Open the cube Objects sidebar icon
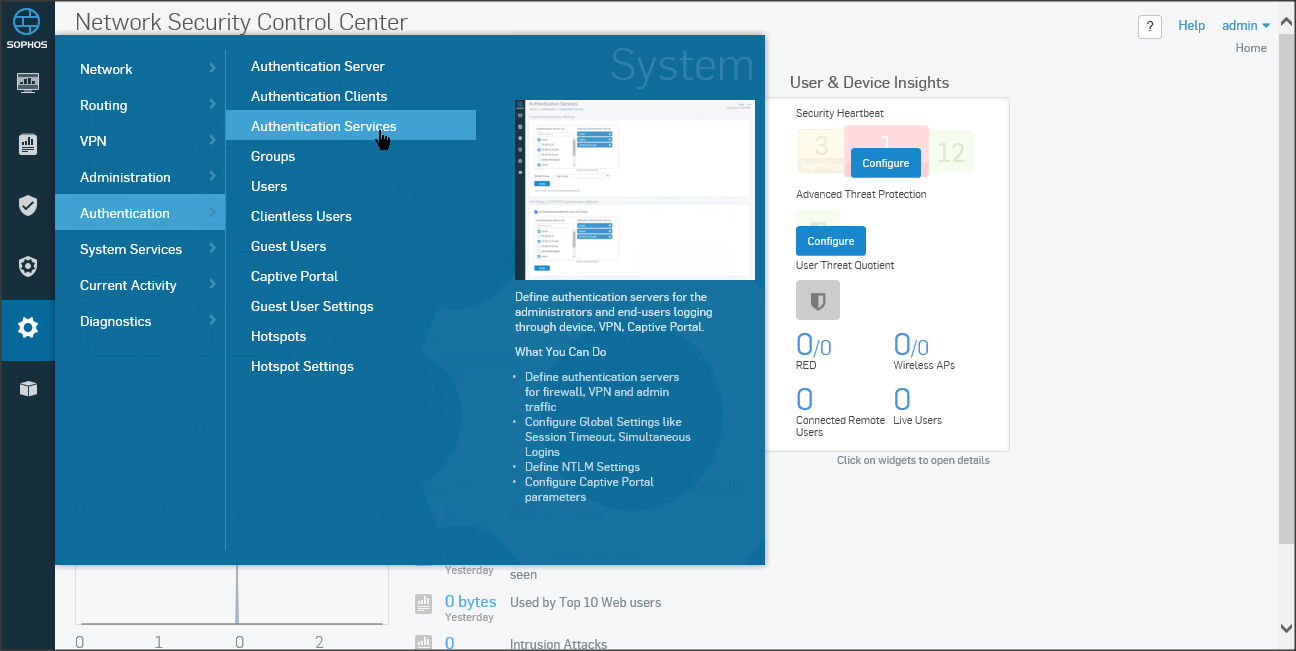Screen dimensions: 1296x651 [28, 389]
